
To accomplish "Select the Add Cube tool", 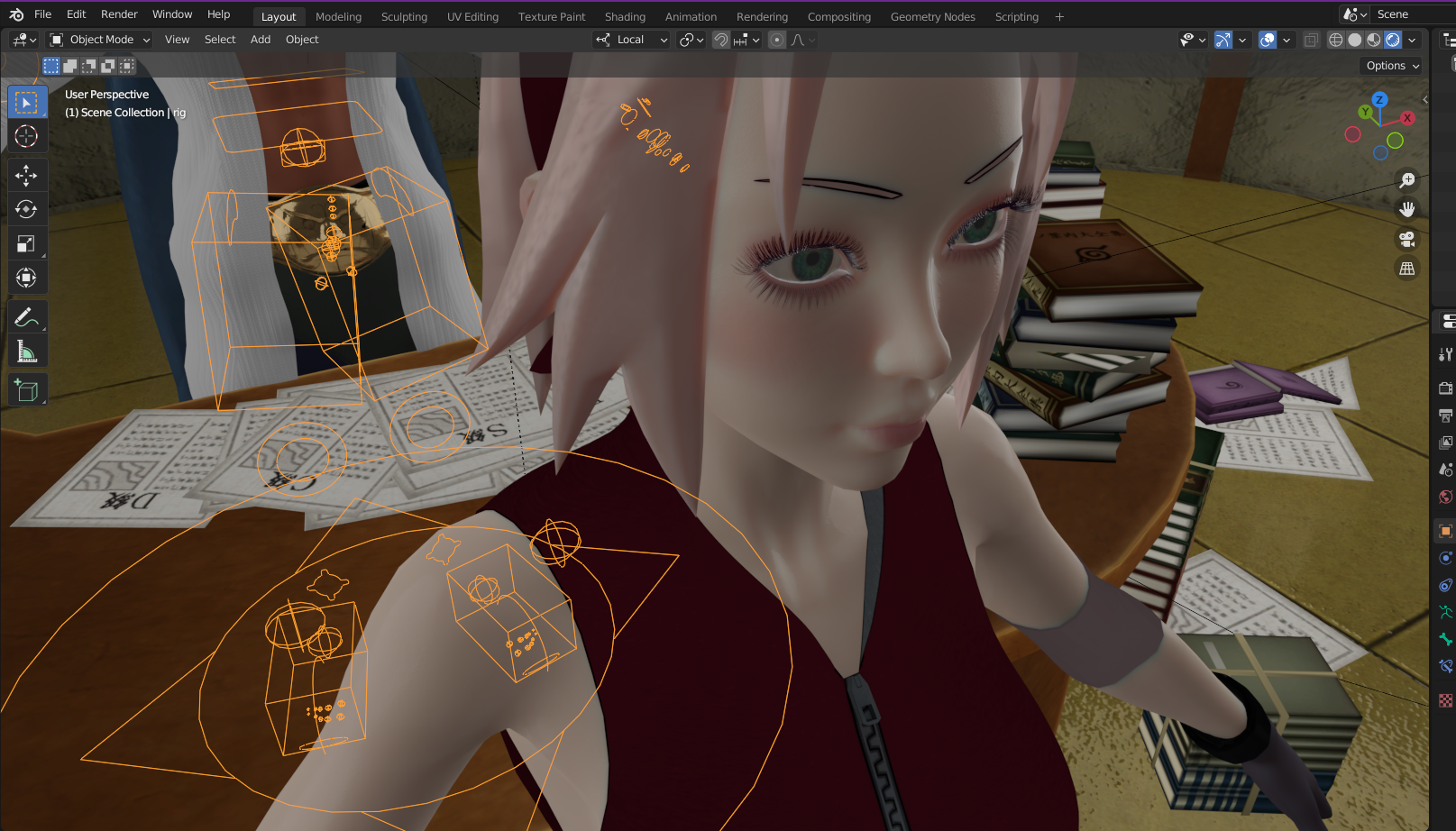I will click(26, 390).
